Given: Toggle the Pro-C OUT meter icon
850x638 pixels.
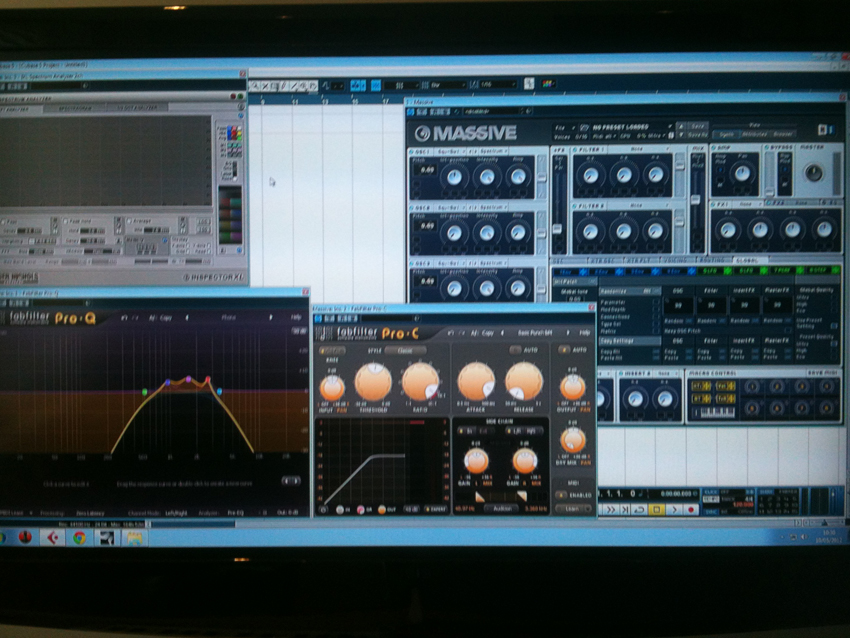Looking at the screenshot, I should (382, 510).
